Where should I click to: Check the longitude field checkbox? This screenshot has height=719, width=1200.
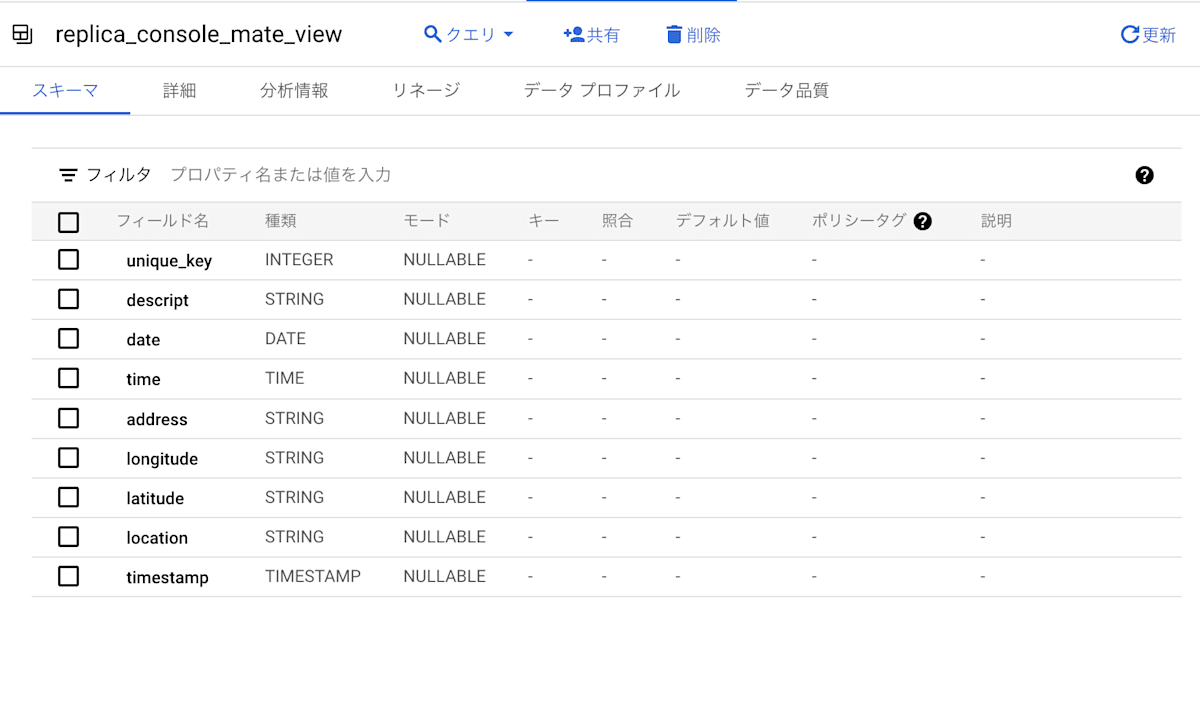(68, 458)
